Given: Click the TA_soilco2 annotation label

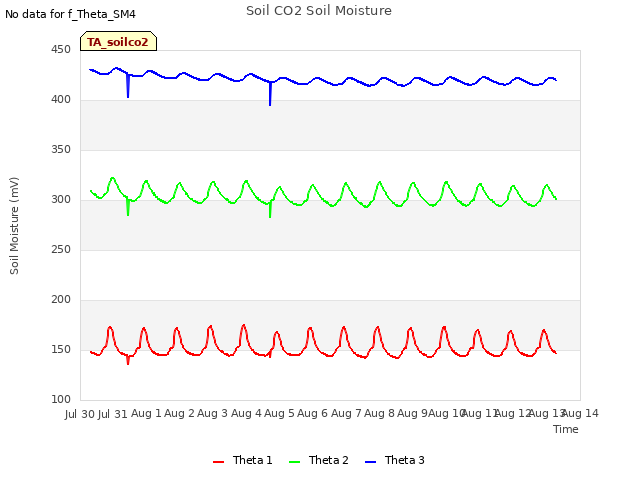Looking at the screenshot, I should [x=118, y=42].
